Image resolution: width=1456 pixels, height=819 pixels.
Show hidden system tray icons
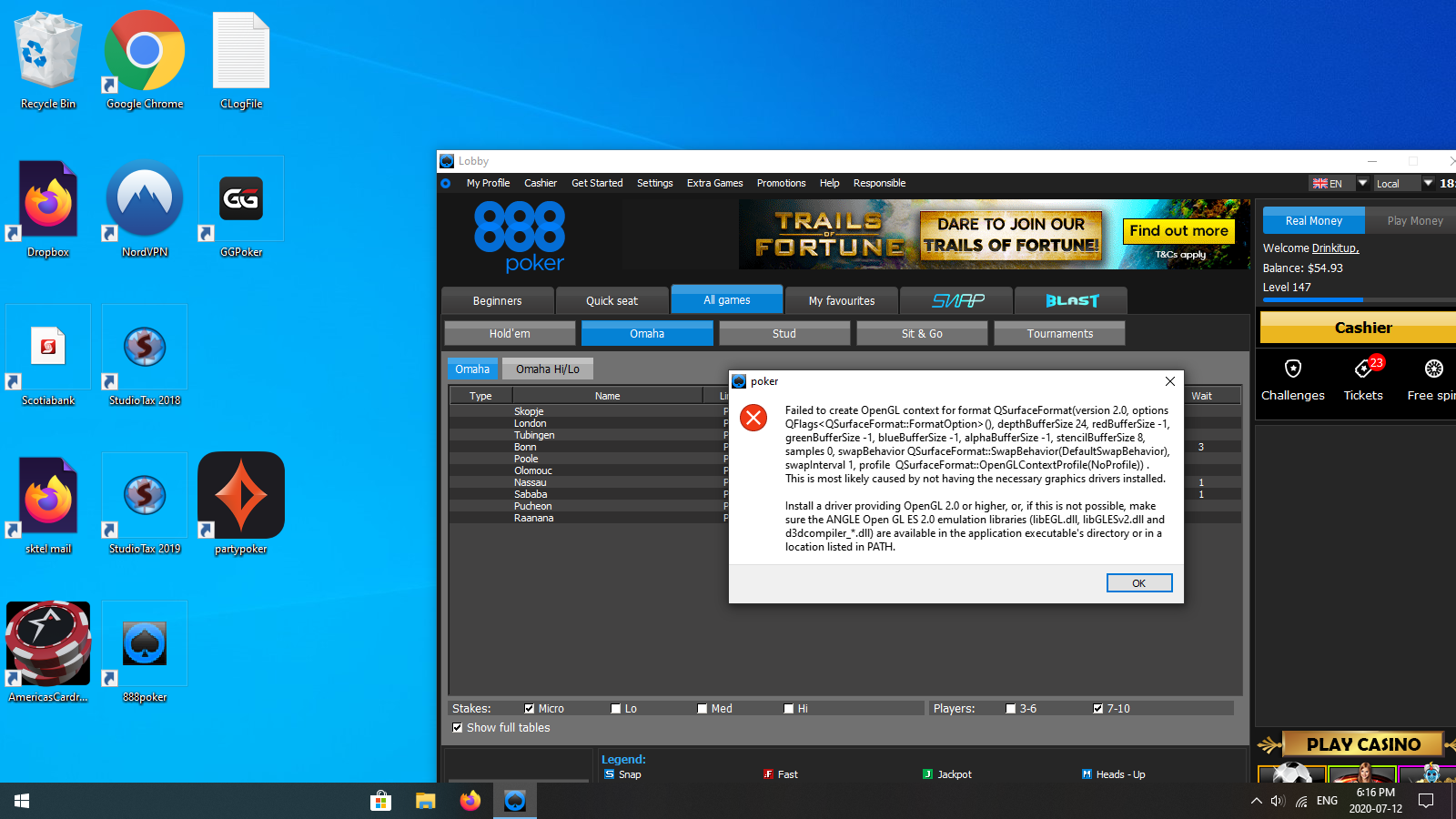pyautogui.click(x=1256, y=801)
